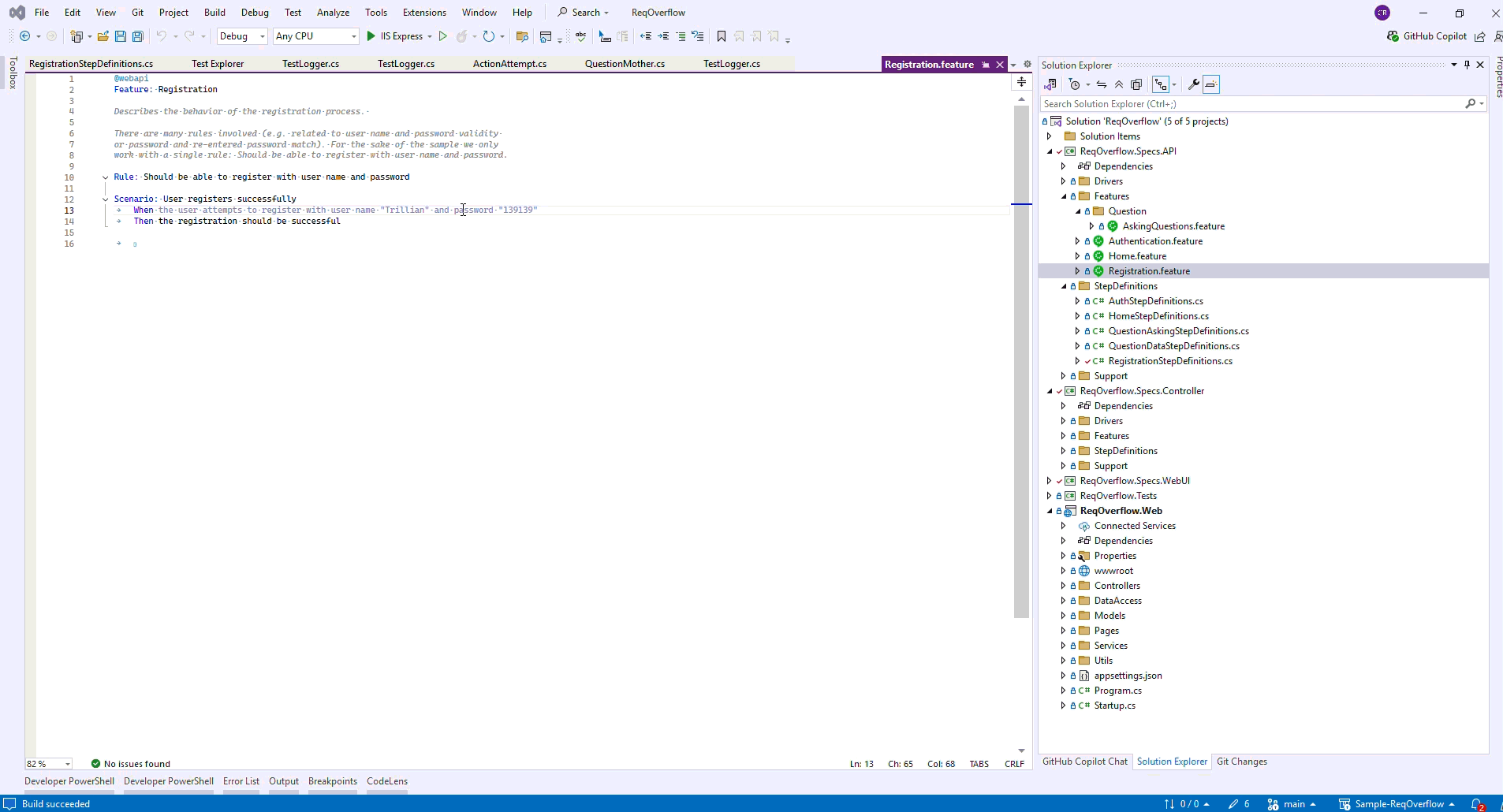
Task: Click the spell checker abc icon
Action: tap(581, 36)
